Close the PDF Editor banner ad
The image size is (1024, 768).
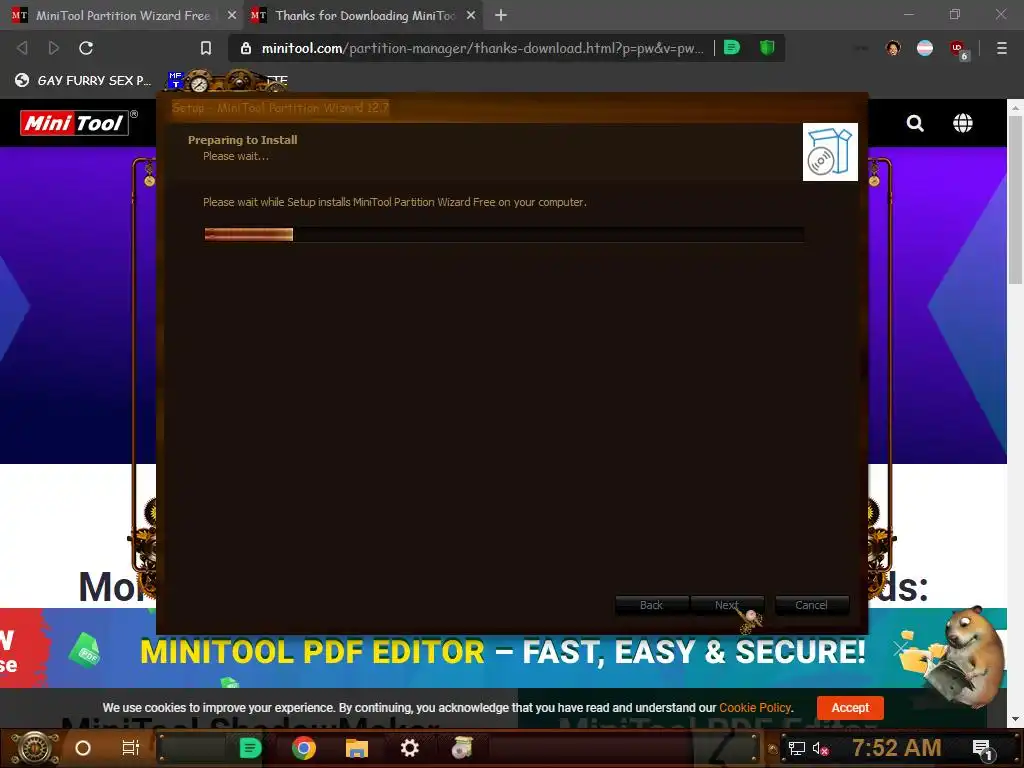pyautogui.click(x=901, y=648)
